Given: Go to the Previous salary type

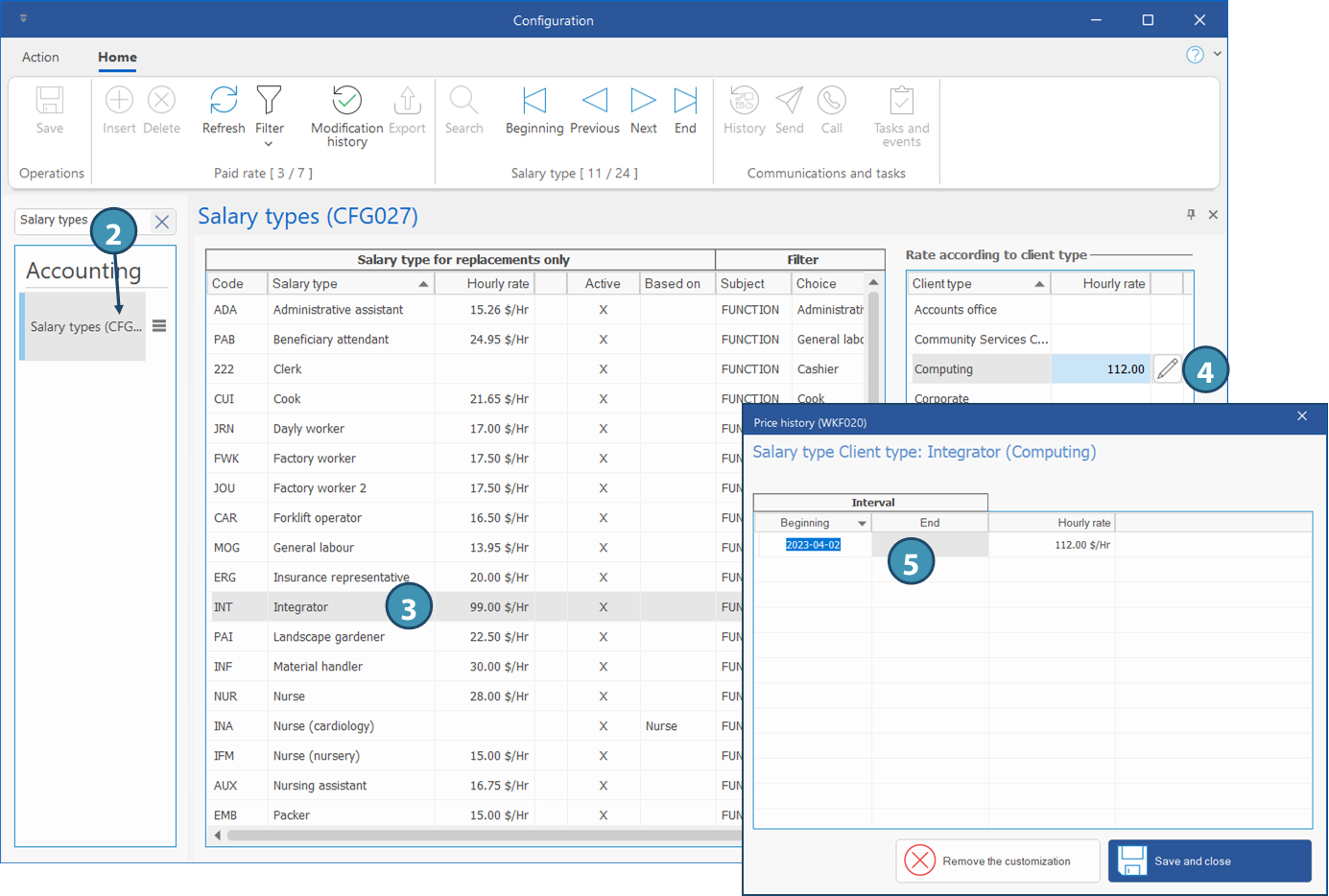Looking at the screenshot, I should pos(594,101).
